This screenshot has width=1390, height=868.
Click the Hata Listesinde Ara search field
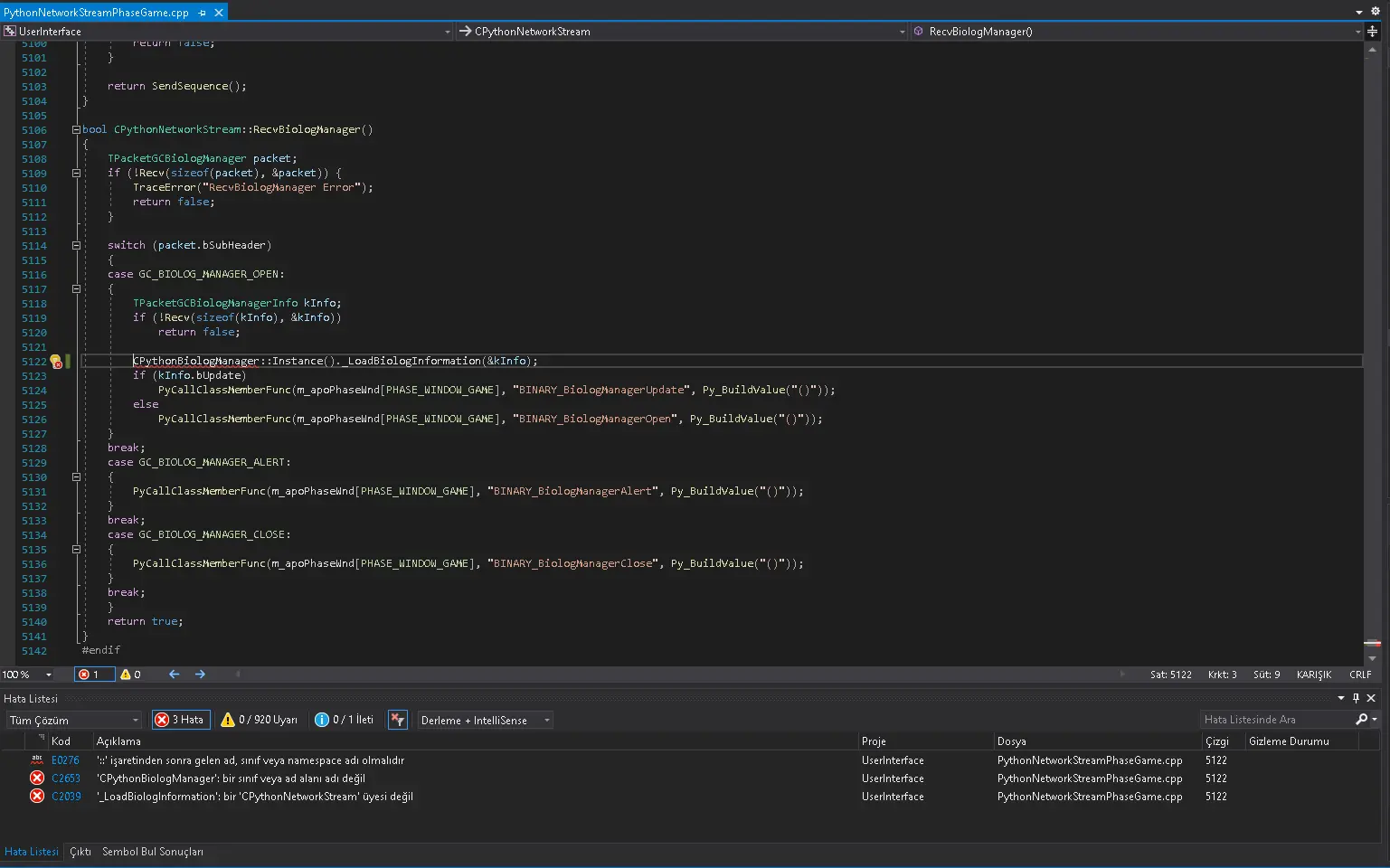(x=1276, y=720)
